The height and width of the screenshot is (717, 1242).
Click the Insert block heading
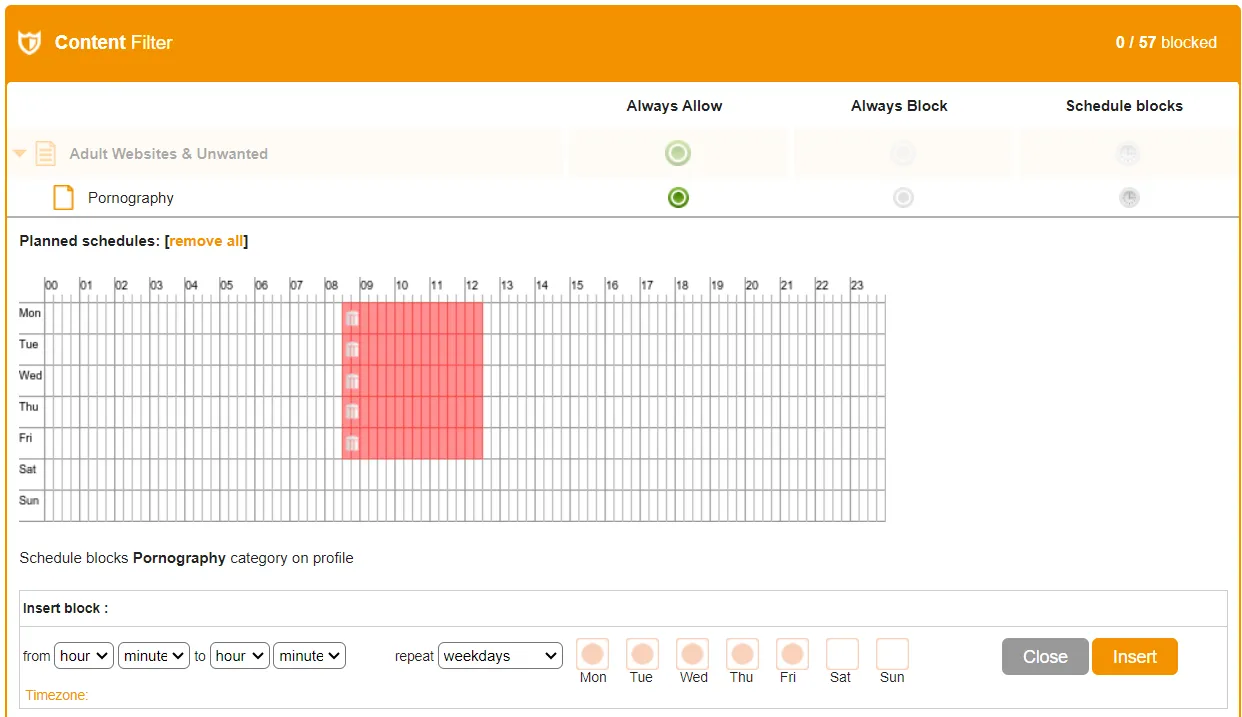(x=65, y=608)
